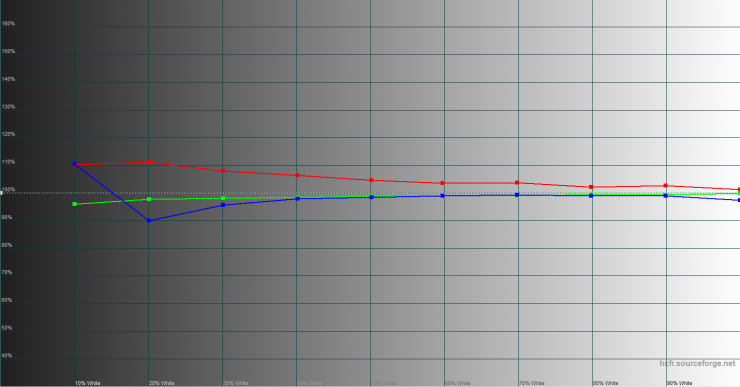Click the hcfr.sourceforge.net watermark text
The image size is (740, 387).
697,363
